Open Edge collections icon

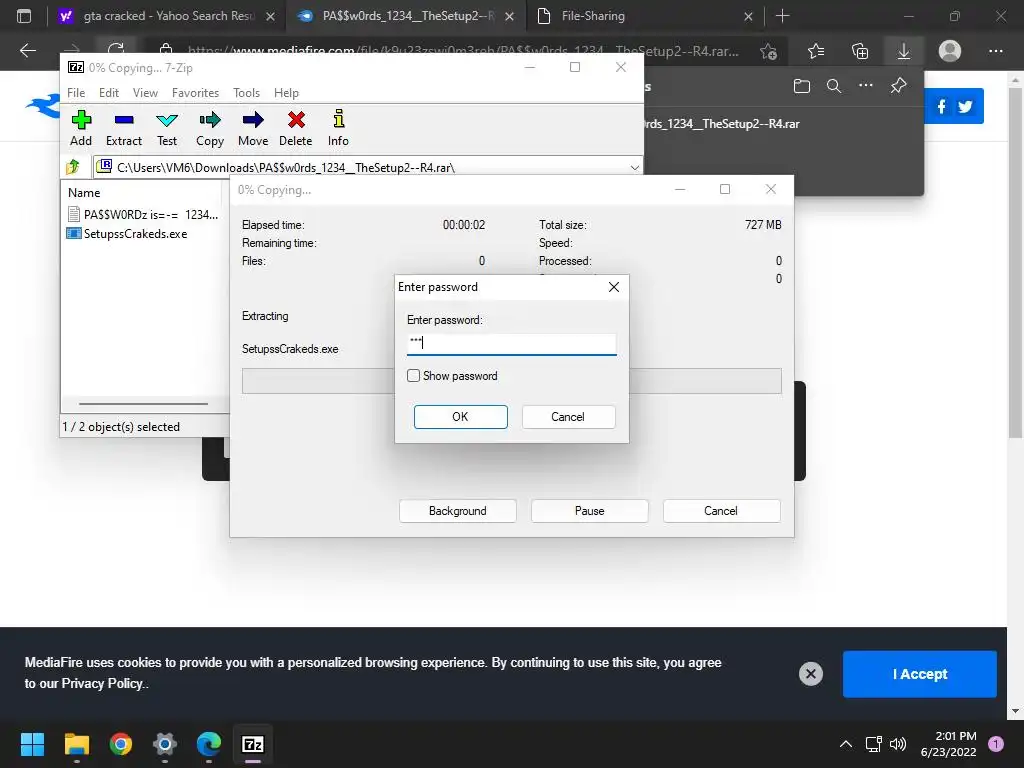860,51
